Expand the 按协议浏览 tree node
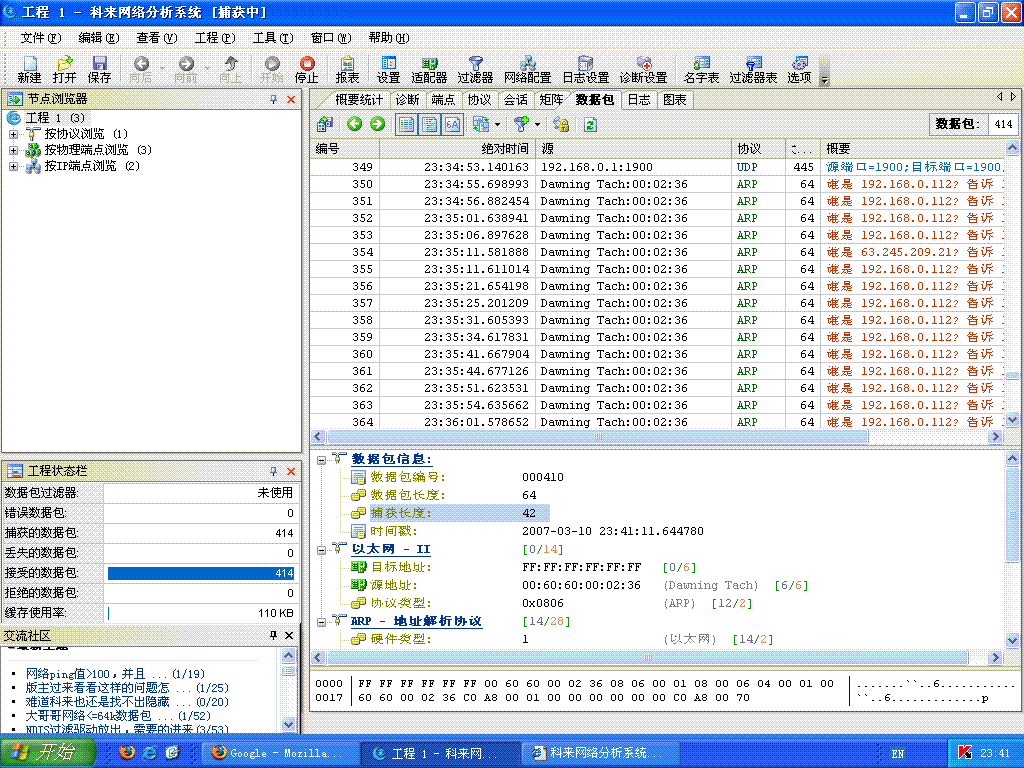 14,134
